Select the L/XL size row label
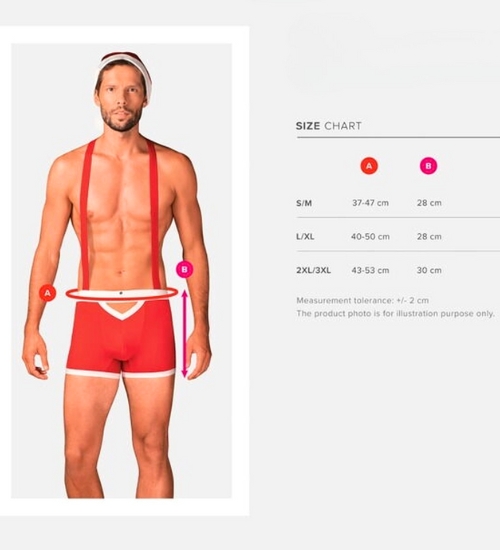Image resolution: width=500 pixels, height=550 pixels. coord(305,237)
